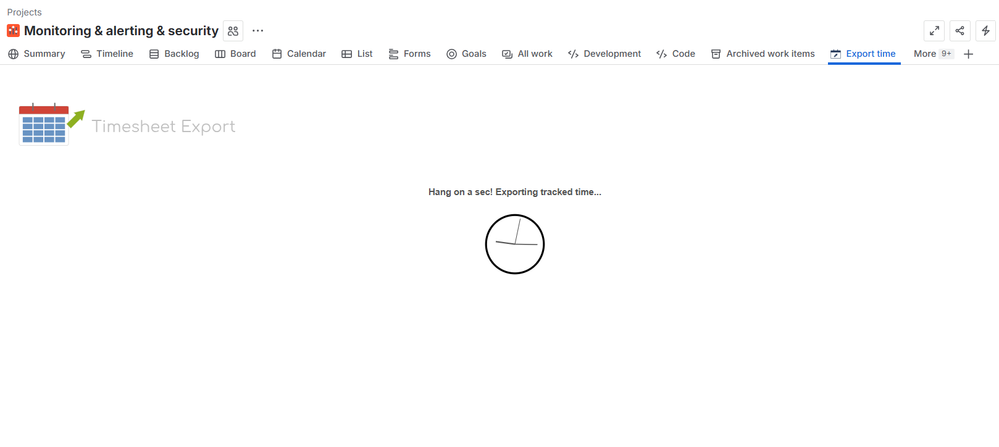Click the project avatar icon beside the title
Image resolution: width=999 pixels, height=447 pixels.
(13, 31)
